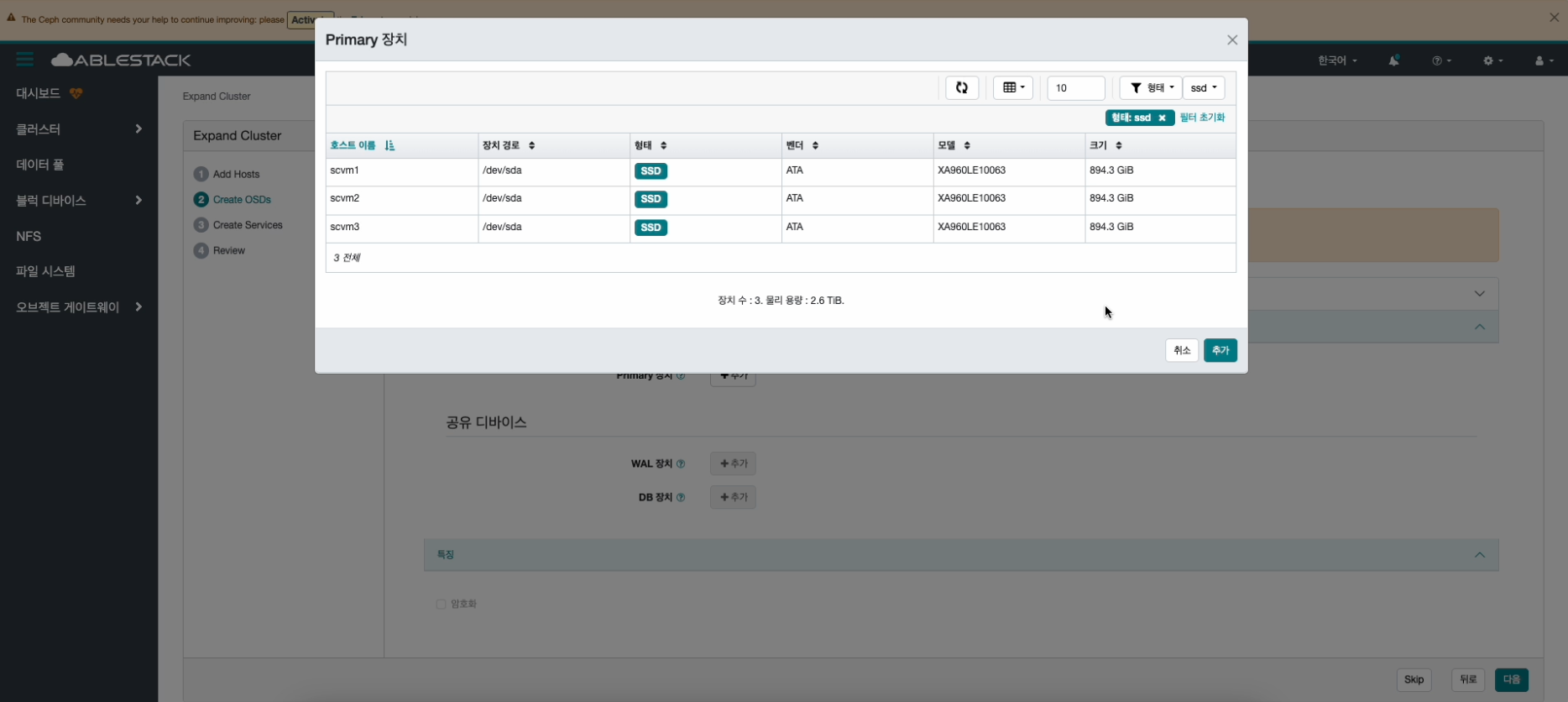
Task: Click the 필터 초기화 reset link
Action: pos(1202,118)
